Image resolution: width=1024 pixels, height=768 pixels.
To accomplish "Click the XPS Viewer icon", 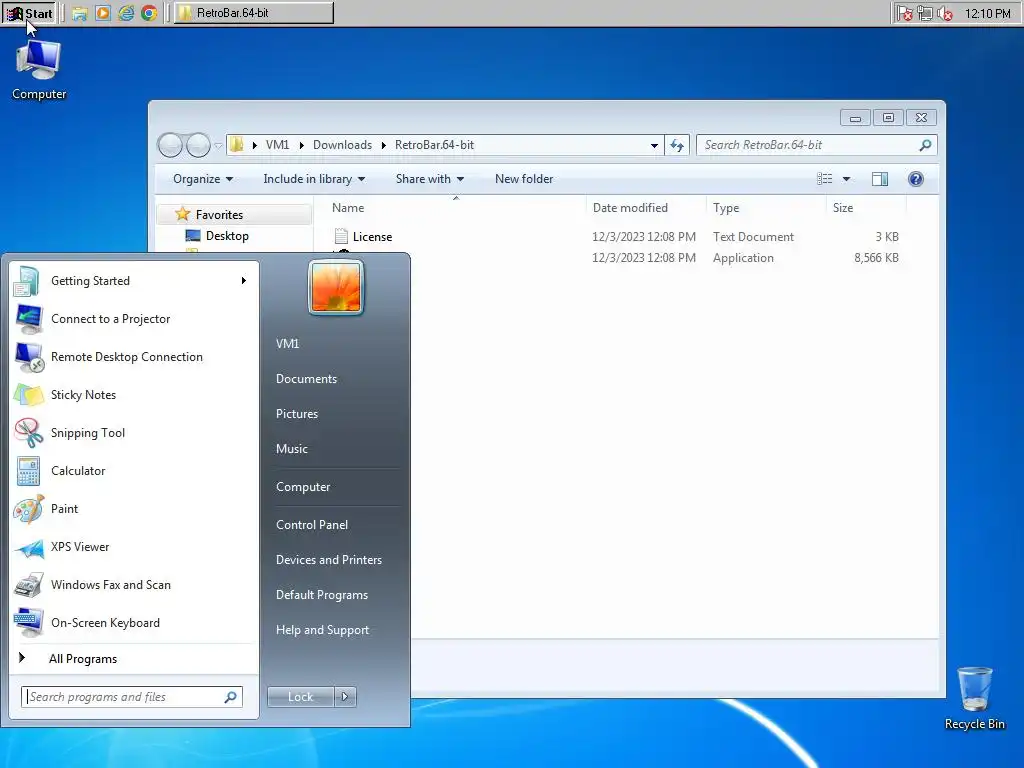I will 28,547.
